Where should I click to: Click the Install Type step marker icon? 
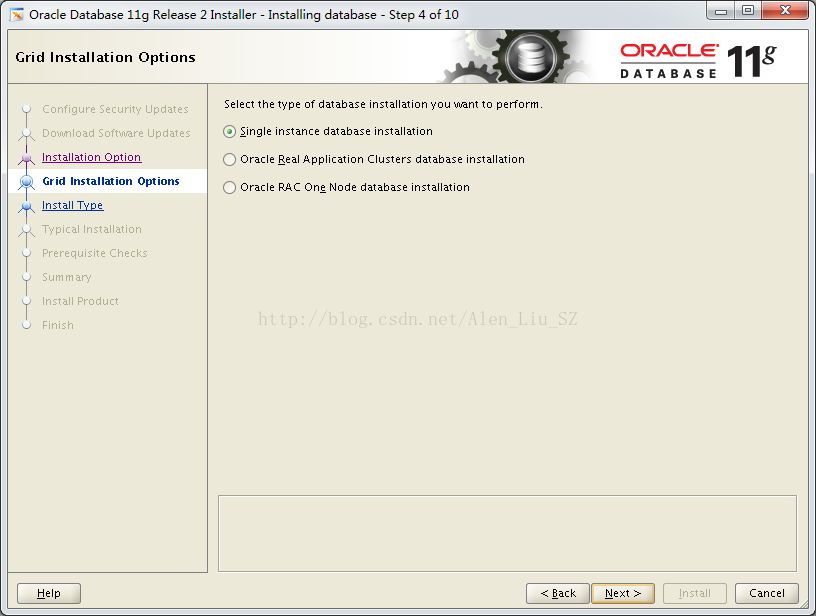27,206
